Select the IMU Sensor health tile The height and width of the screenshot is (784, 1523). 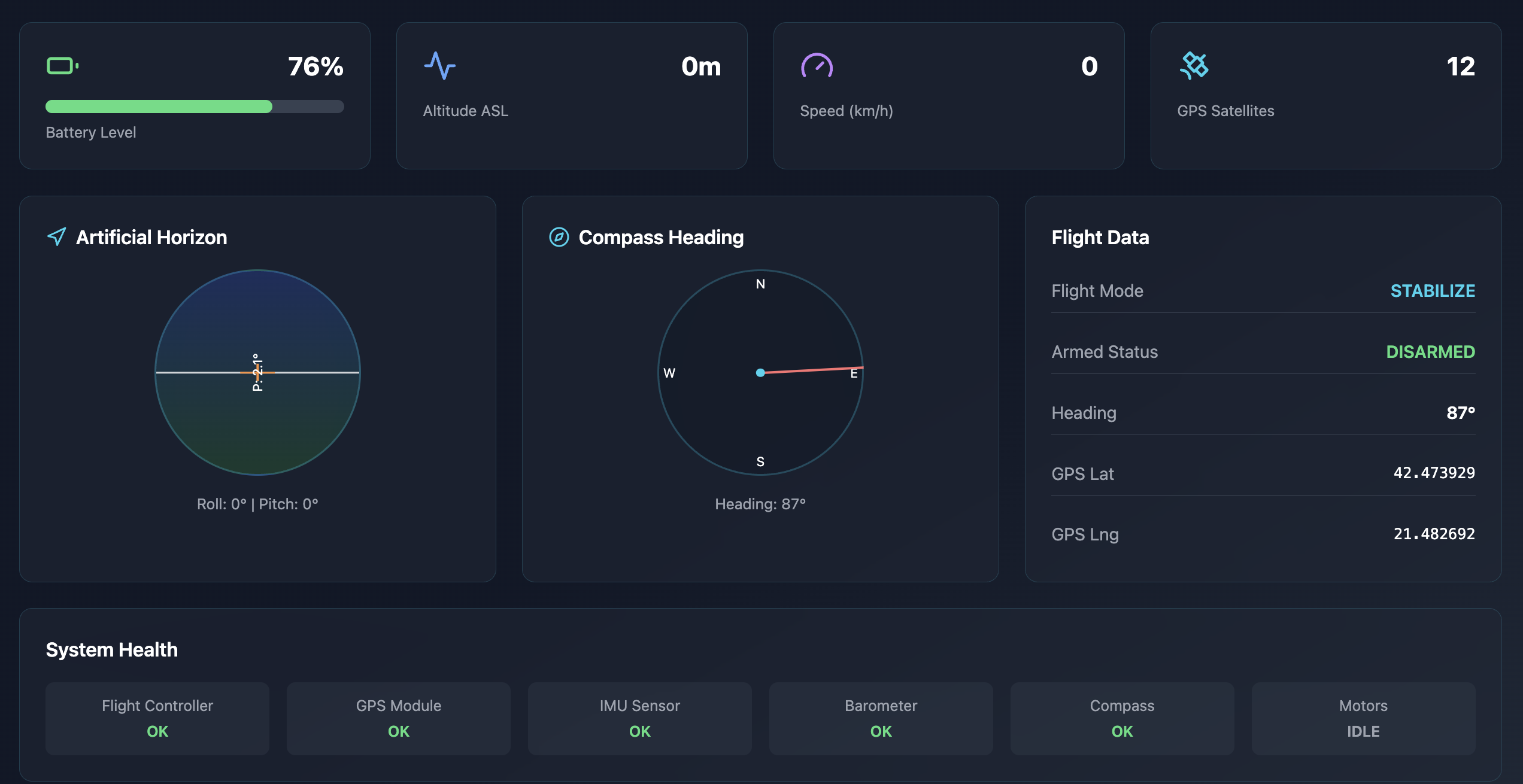(x=640, y=718)
